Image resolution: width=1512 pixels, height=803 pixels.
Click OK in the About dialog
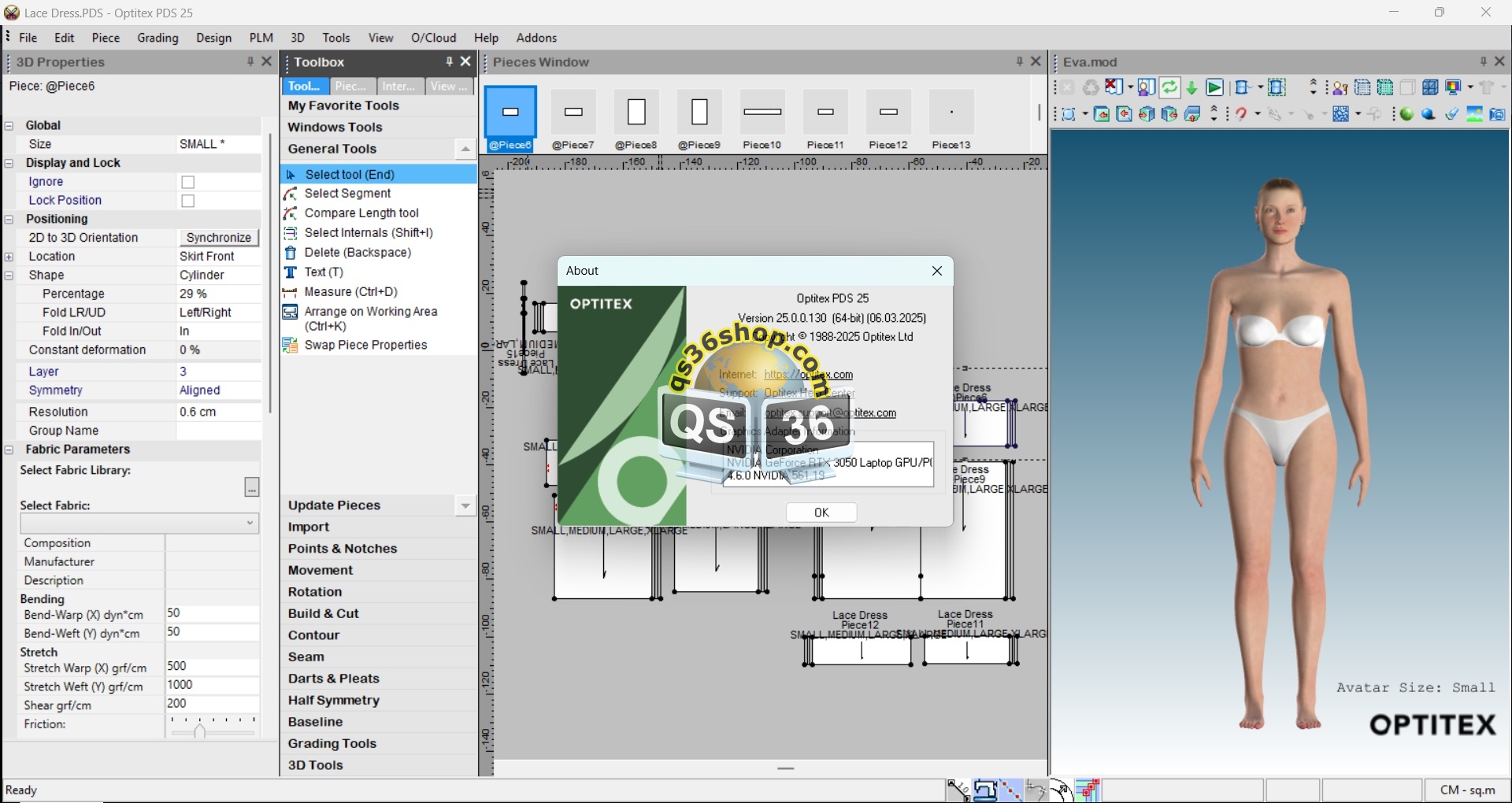coord(821,513)
